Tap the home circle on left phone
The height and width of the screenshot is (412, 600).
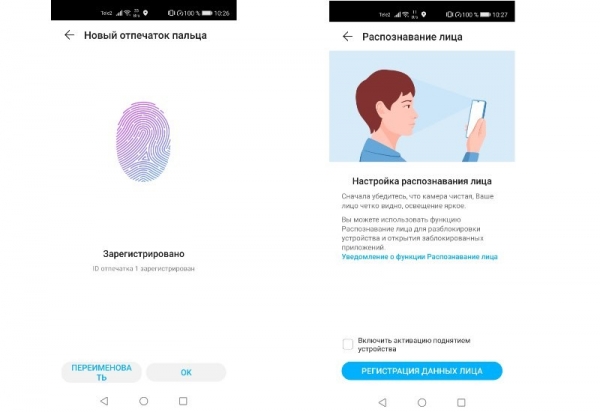pyautogui.click(x=144, y=401)
